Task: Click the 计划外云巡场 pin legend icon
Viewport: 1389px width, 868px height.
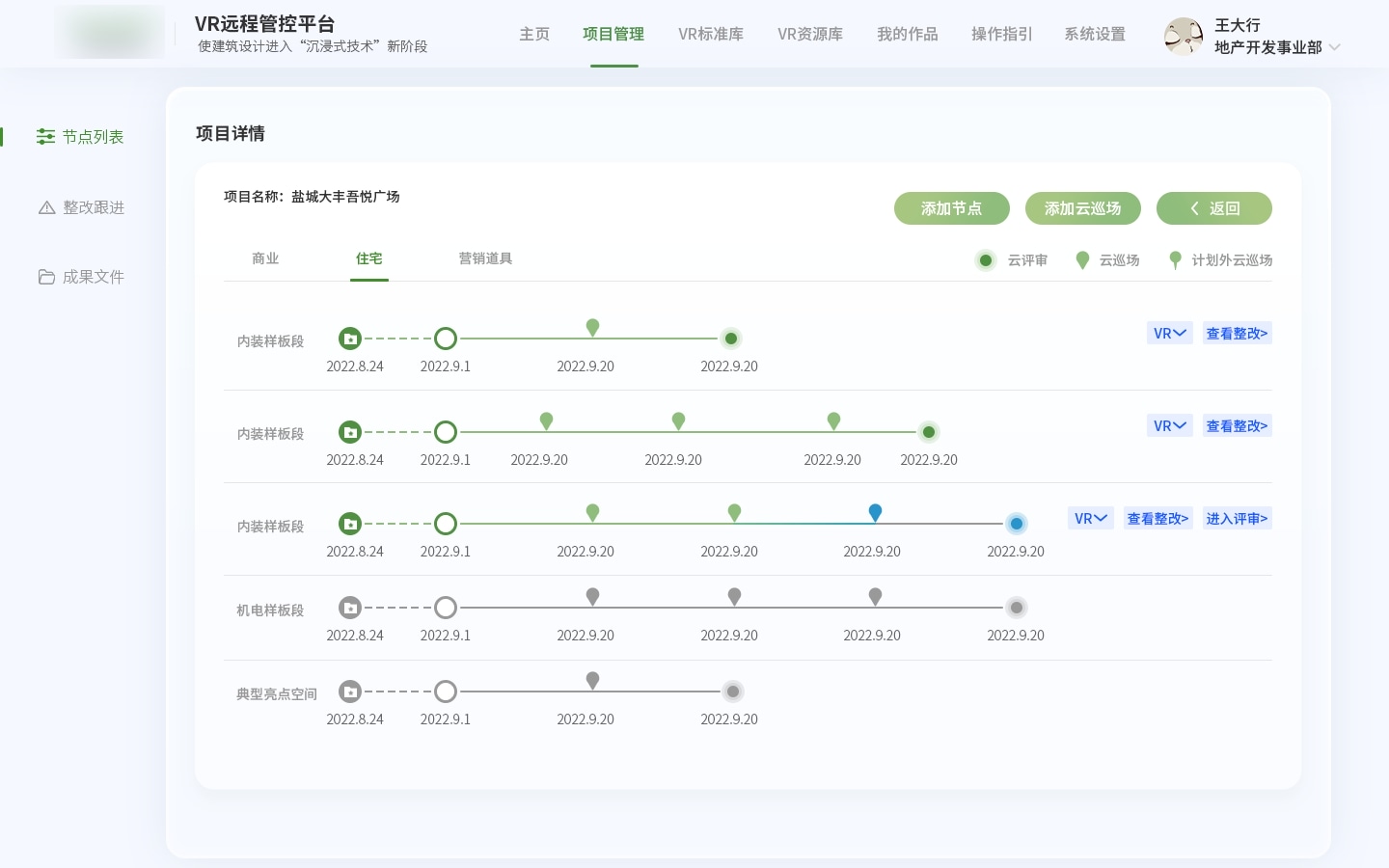Action: tap(1175, 259)
